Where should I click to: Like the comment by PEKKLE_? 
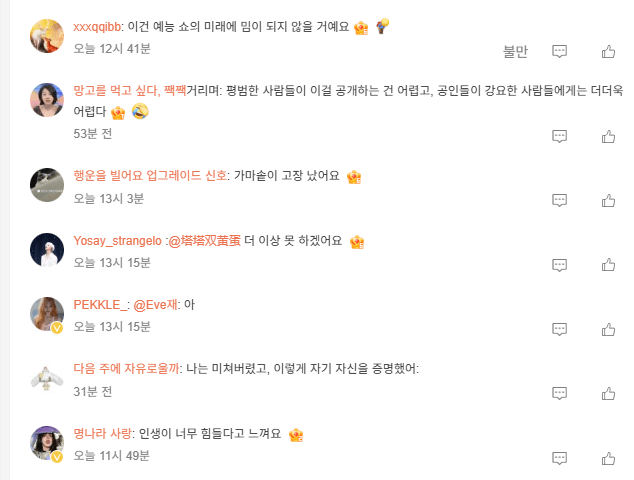(x=608, y=328)
